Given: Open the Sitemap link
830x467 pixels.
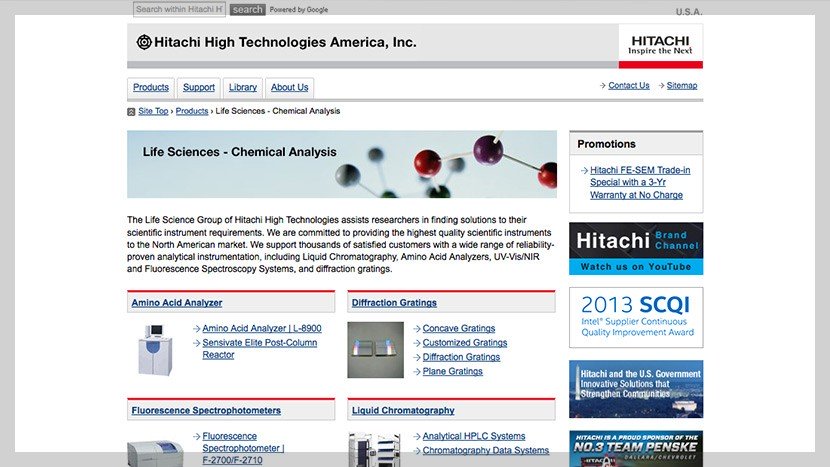Looking at the screenshot, I should [682, 85].
